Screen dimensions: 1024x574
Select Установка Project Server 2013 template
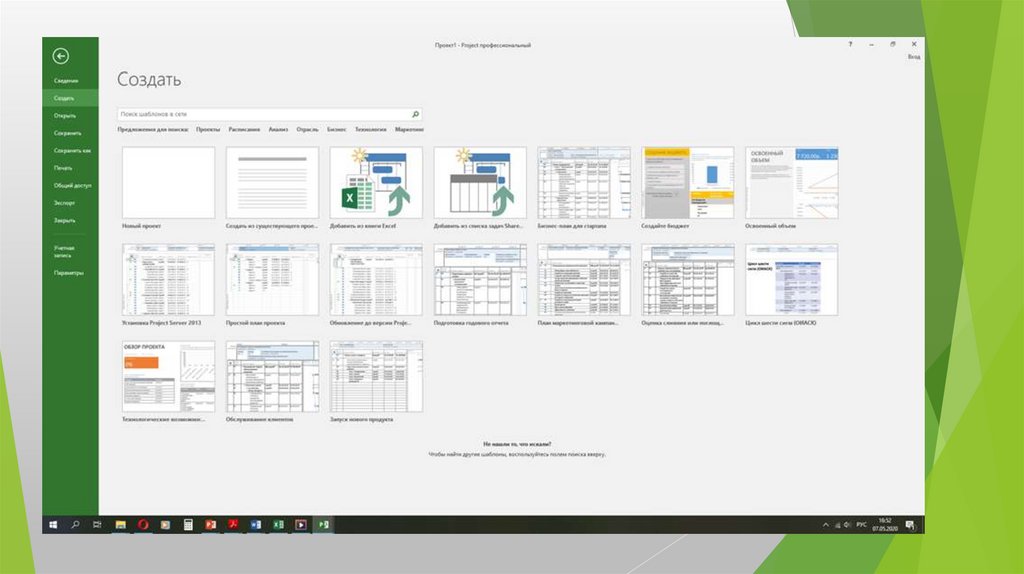168,285
